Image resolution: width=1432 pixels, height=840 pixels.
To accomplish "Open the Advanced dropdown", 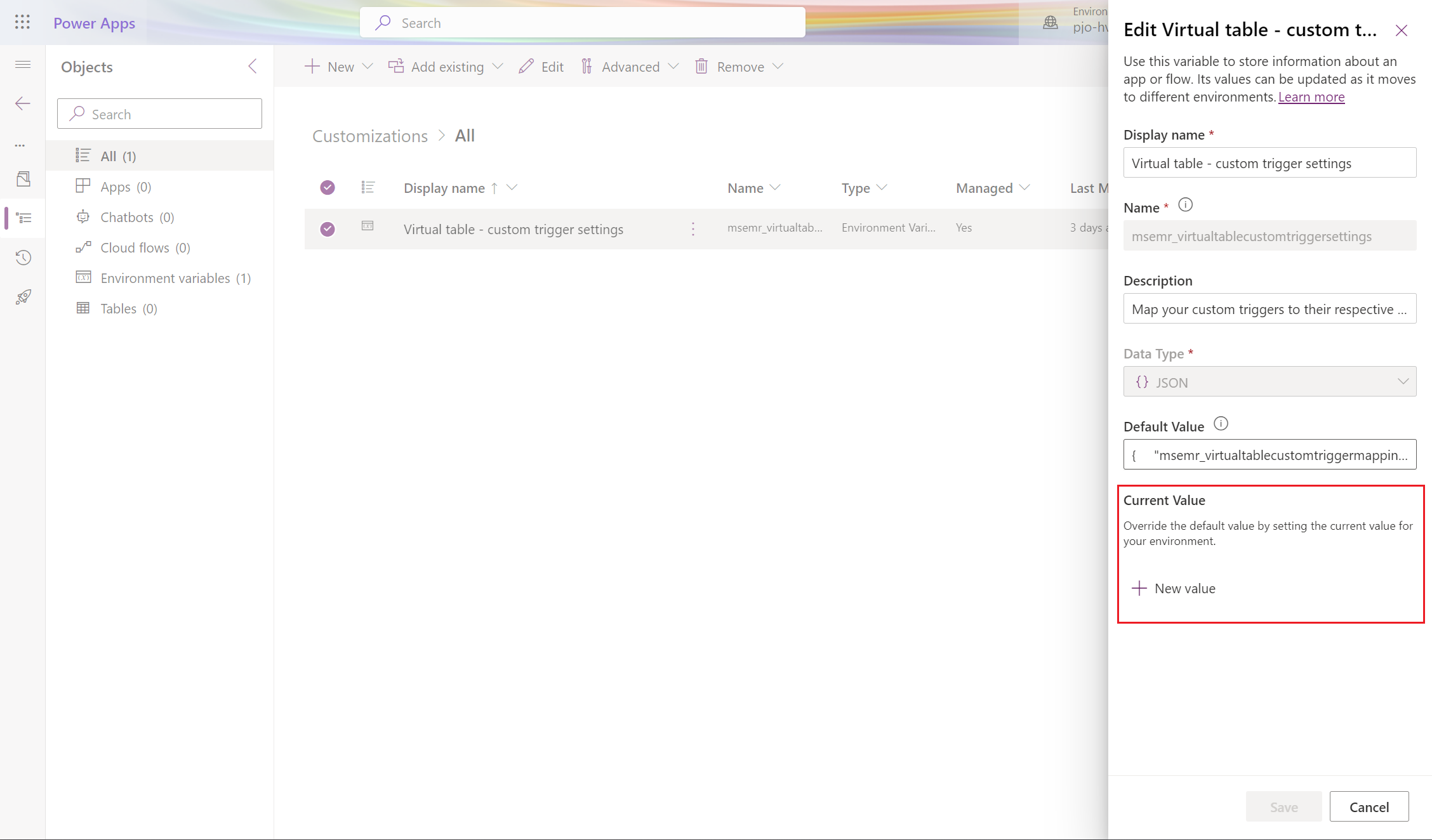I will pyautogui.click(x=675, y=66).
